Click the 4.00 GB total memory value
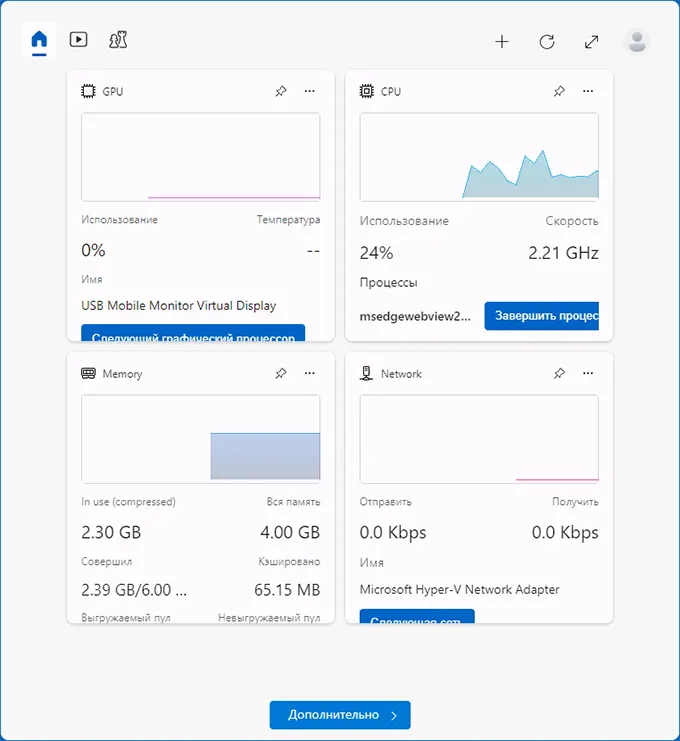This screenshot has width=680, height=741. [290, 533]
